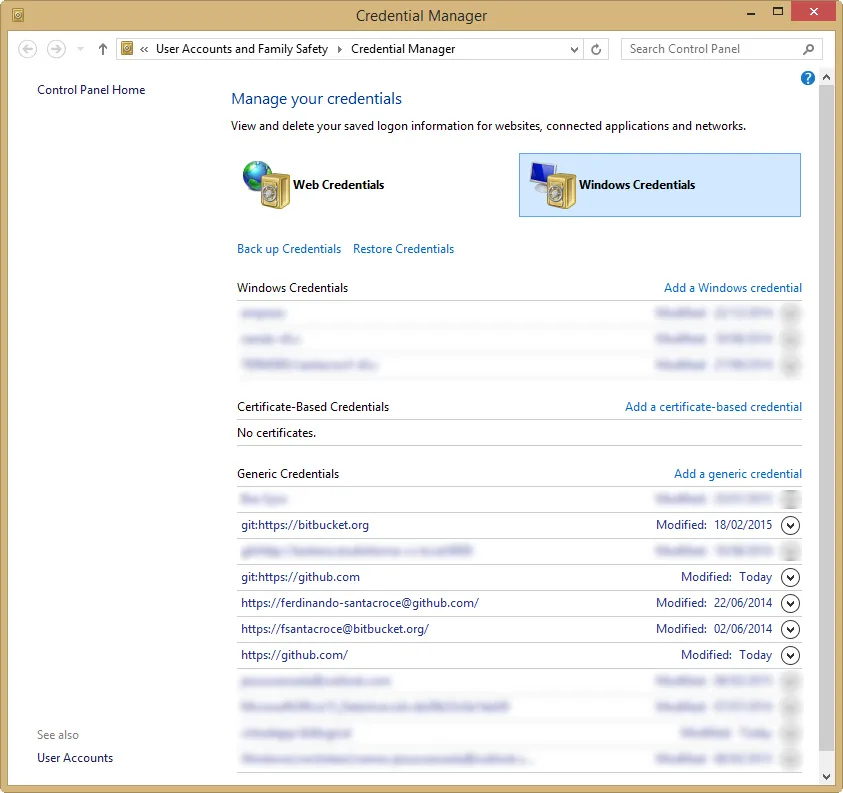Click scrollbar up arrow
The height and width of the screenshot is (793, 843).
pyautogui.click(x=826, y=77)
